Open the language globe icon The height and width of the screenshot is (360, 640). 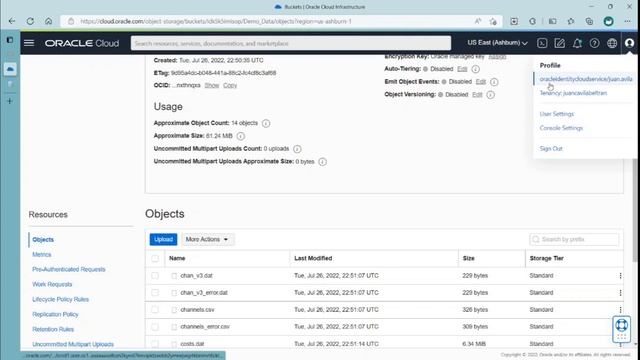pyautogui.click(x=612, y=43)
